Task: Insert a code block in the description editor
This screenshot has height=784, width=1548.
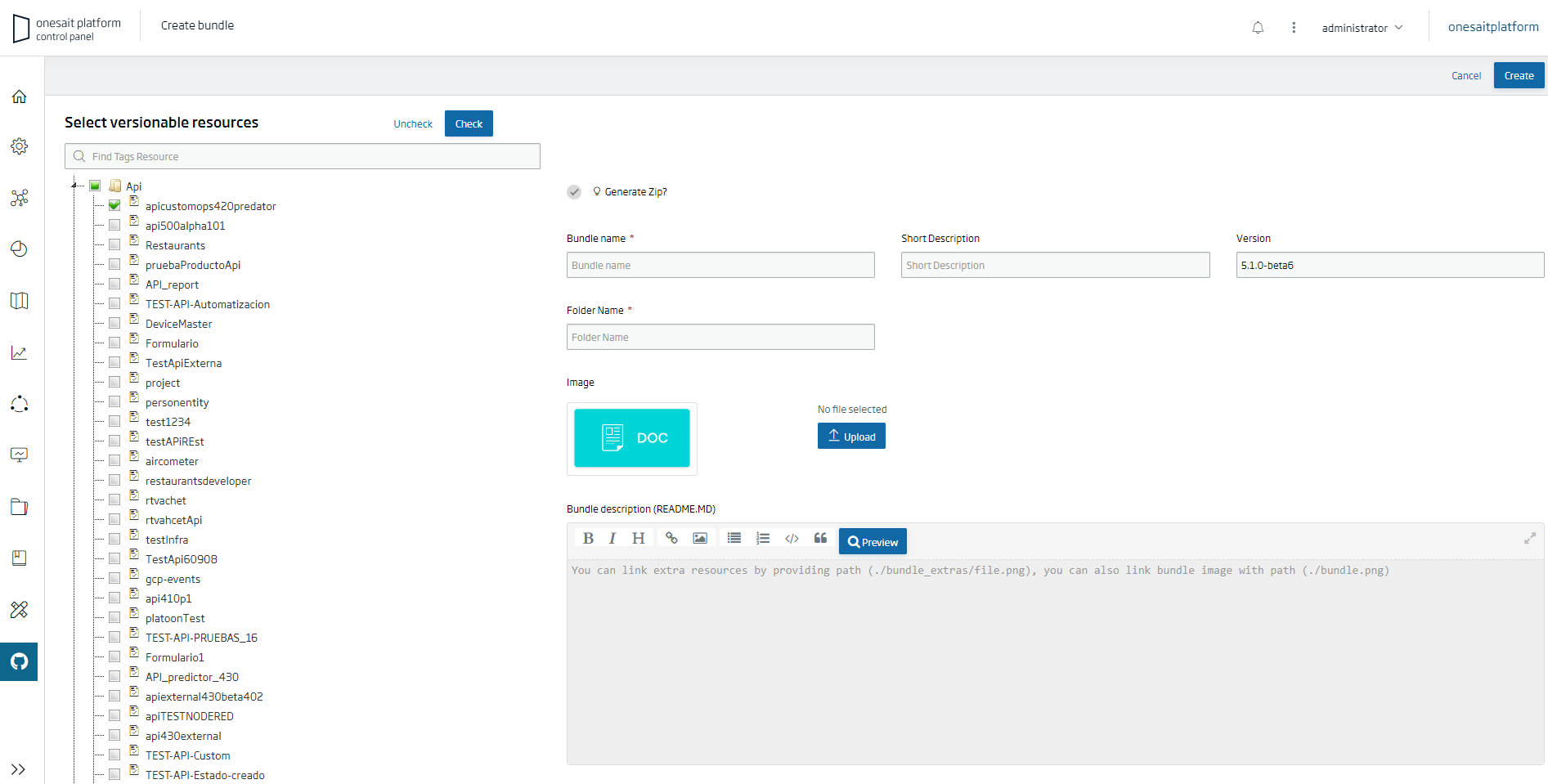Action: tap(792, 538)
